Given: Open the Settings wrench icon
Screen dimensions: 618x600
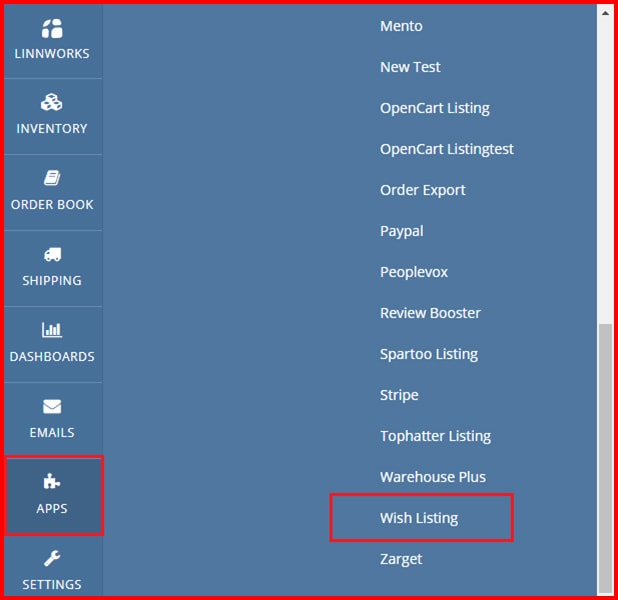Looking at the screenshot, I should [x=52, y=558].
